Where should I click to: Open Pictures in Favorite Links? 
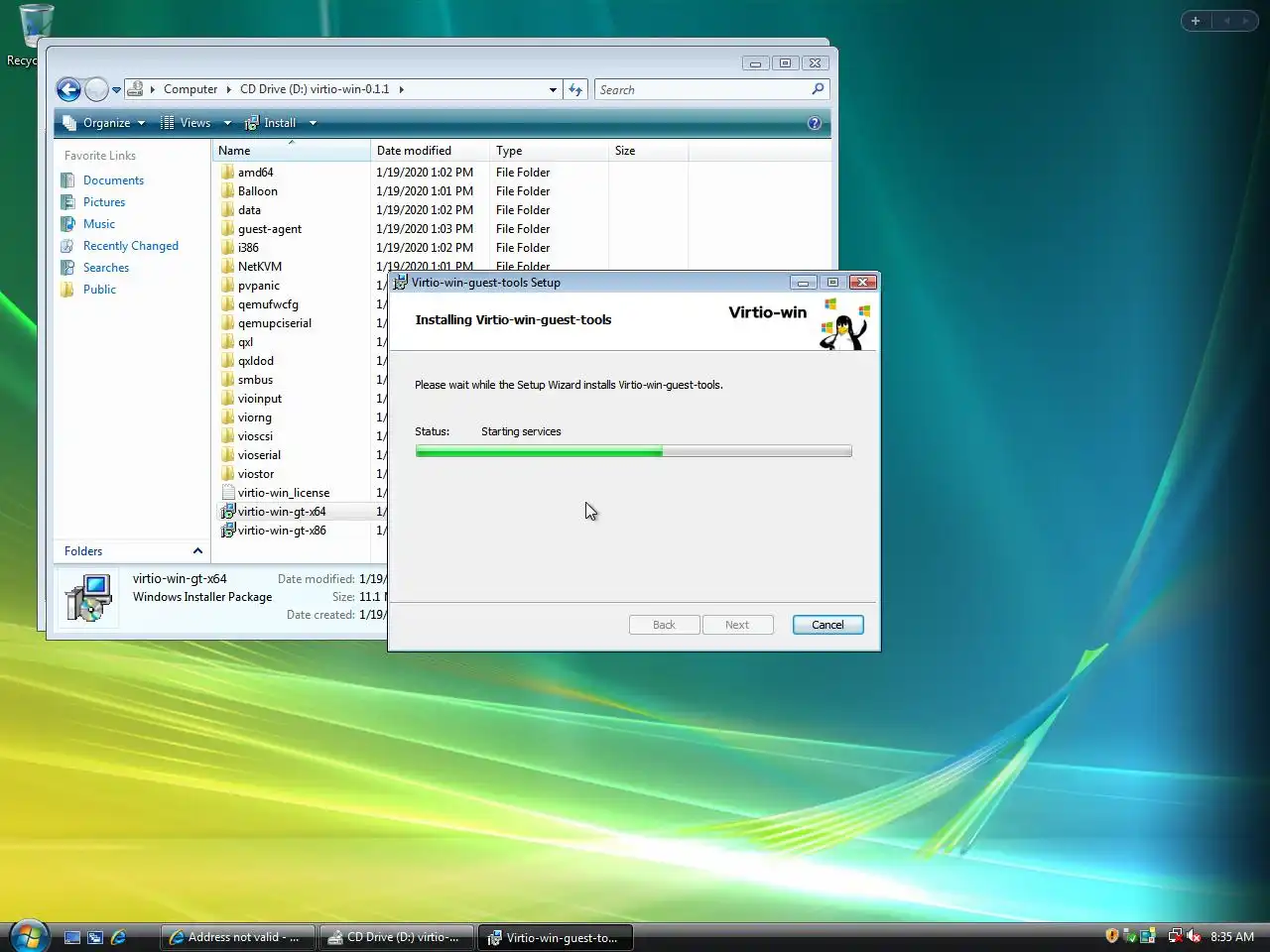(104, 202)
